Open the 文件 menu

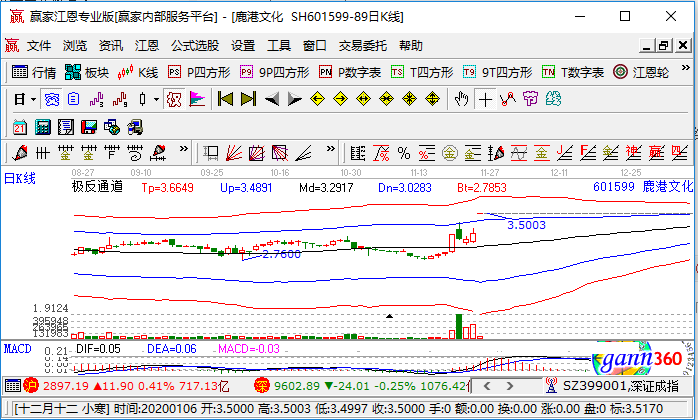click(39, 45)
